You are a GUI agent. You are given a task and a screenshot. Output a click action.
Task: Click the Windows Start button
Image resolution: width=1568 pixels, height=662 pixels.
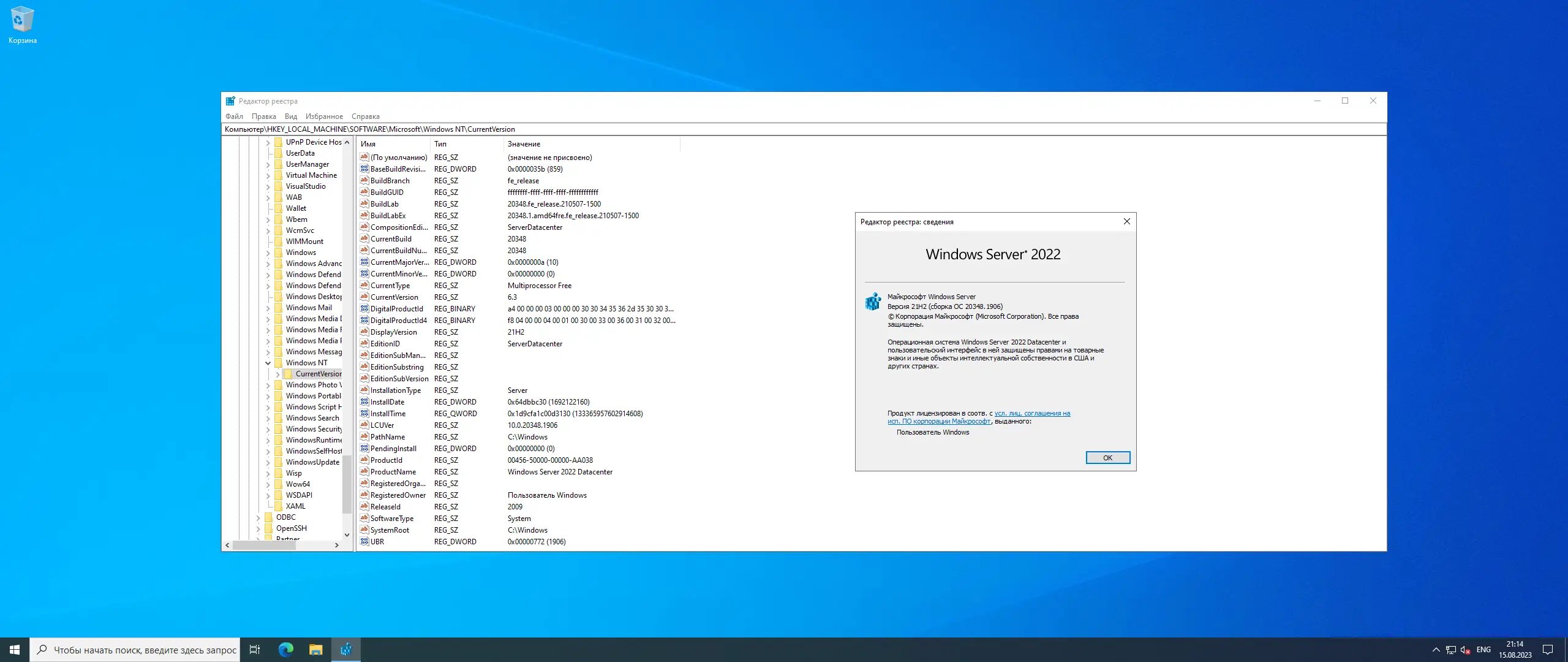pyautogui.click(x=15, y=650)
